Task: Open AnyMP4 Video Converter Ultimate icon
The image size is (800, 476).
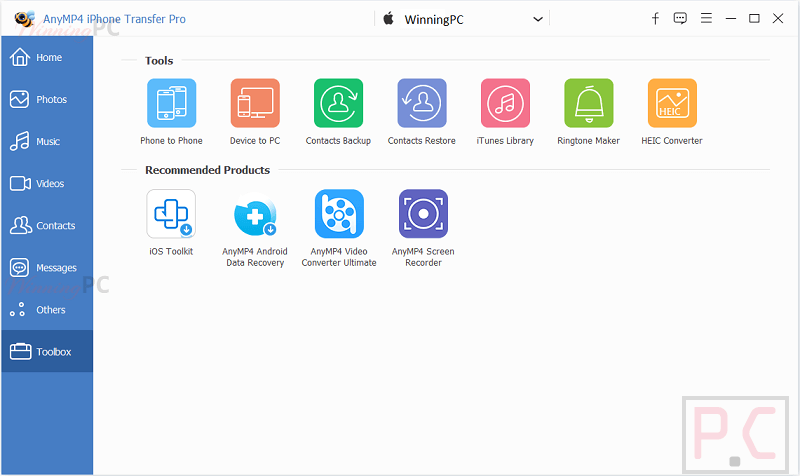Action: pos(339,214)
